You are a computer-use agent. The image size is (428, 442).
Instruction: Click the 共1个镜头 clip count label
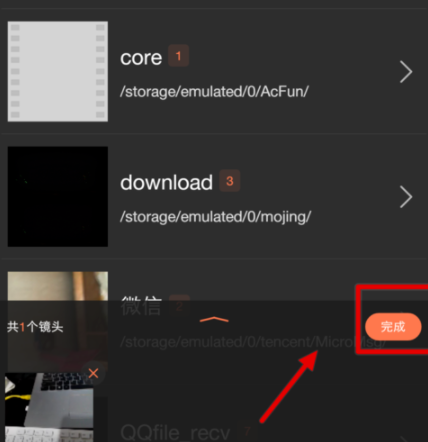(35, 327)
